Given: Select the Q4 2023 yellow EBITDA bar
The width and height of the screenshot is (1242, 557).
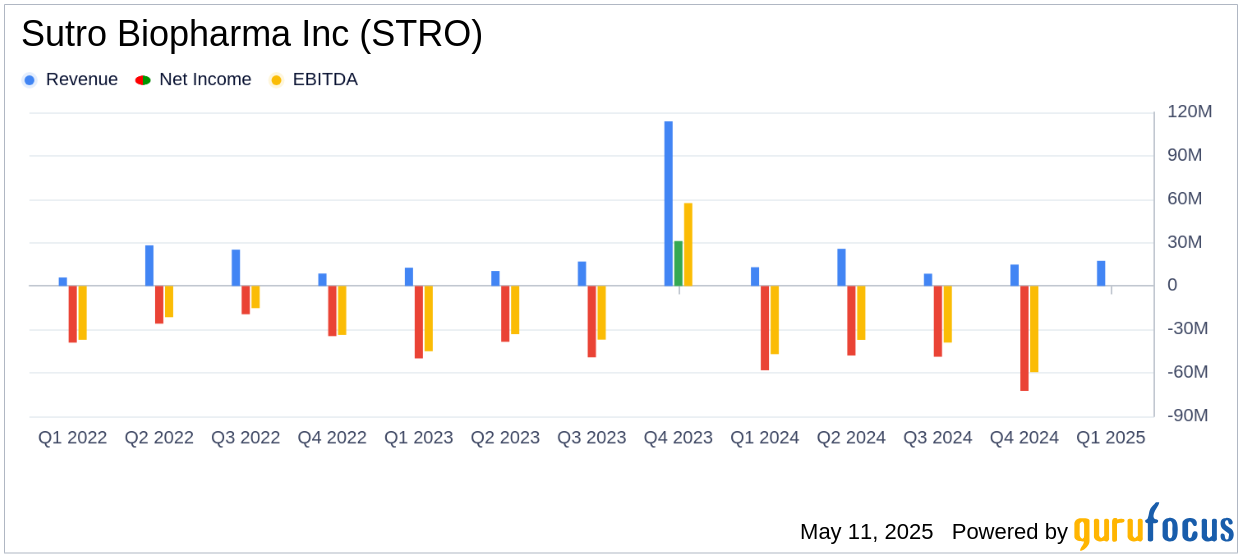Looking at the screenshot, I should pos(688,245).
